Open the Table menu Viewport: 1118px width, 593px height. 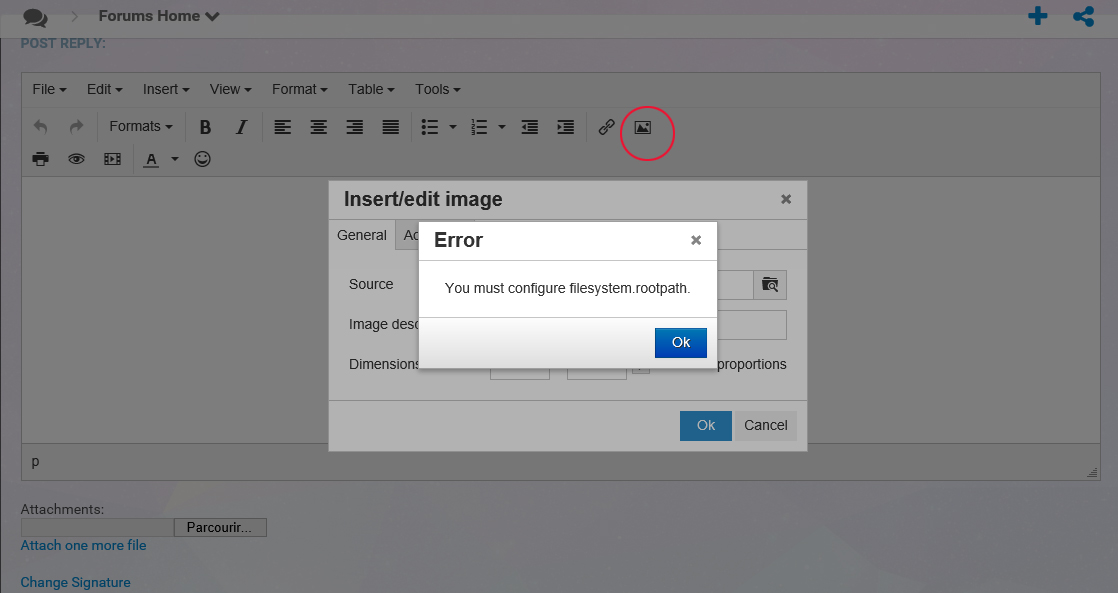pyautogui.click(x=371, y=89)
